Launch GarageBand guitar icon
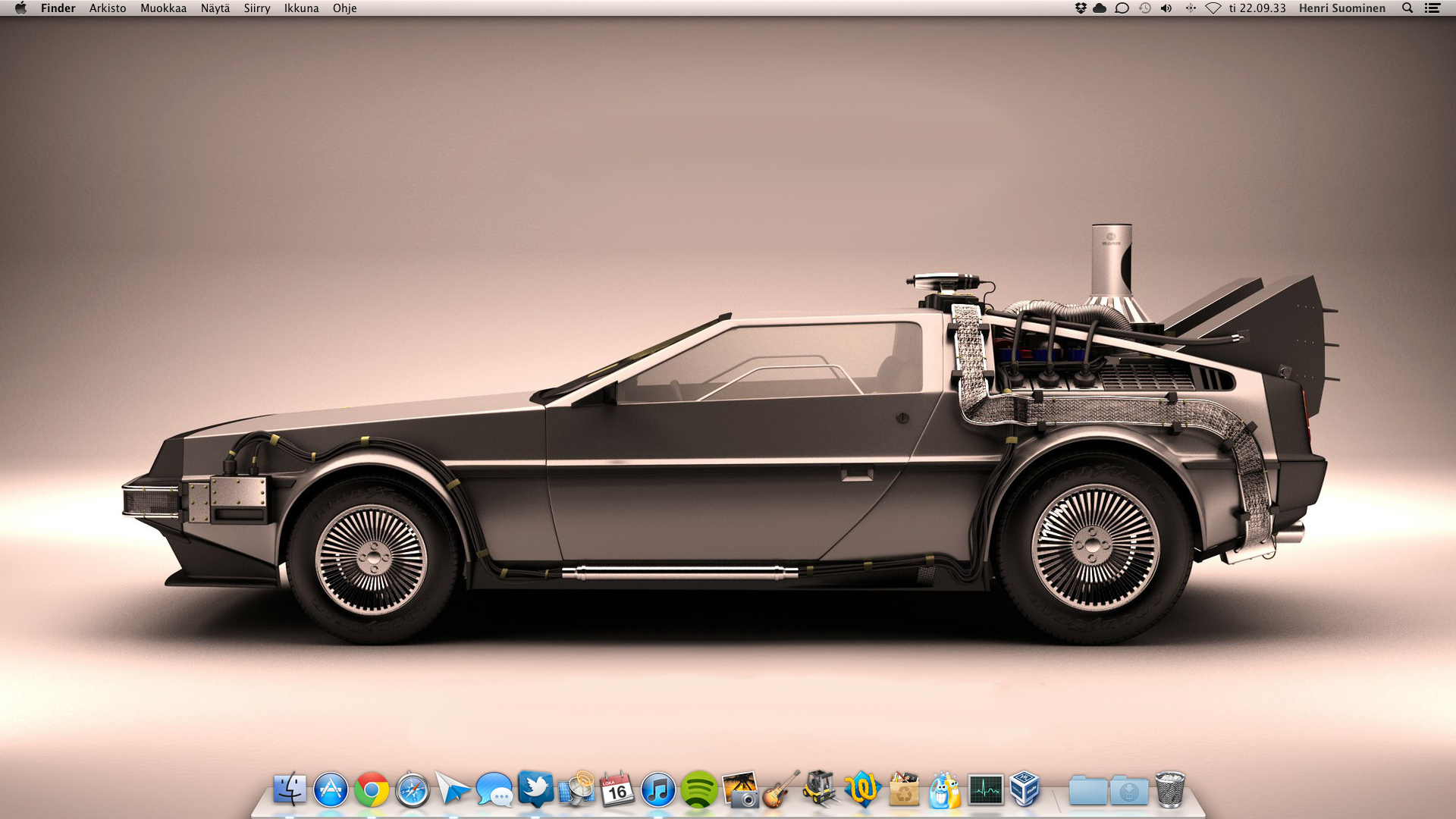The height and width of the screenshot is (819, 1456). click(x=781, y=790)
